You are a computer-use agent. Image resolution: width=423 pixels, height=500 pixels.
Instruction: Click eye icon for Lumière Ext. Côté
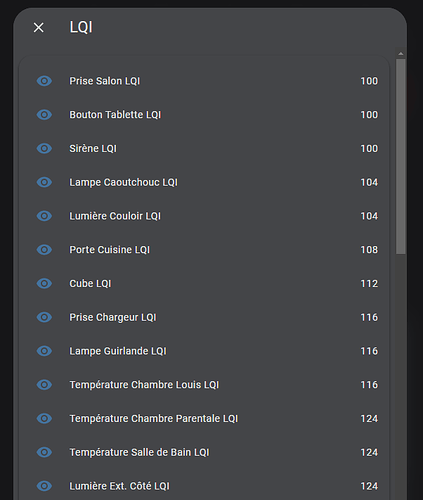44,486
